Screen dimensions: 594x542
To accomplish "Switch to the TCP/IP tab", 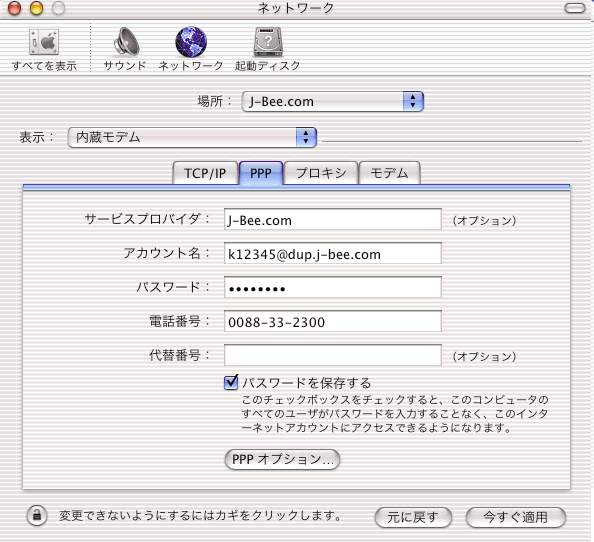I will pos(205,173).
